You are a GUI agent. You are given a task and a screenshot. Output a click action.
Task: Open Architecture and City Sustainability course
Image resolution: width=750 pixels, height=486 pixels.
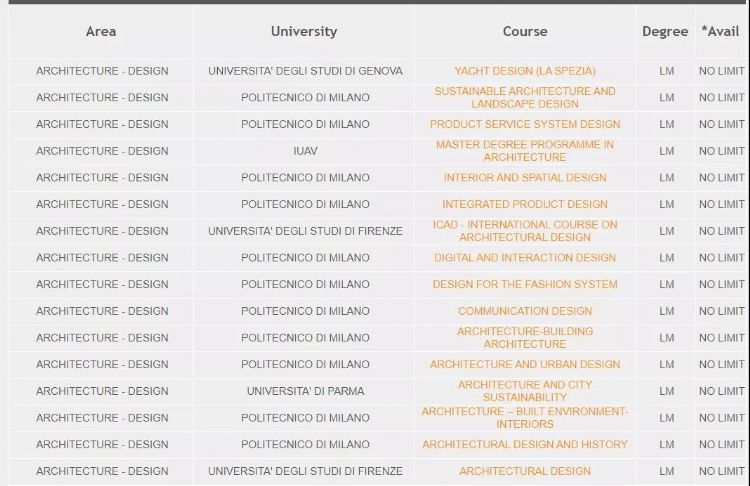point(525,391)
